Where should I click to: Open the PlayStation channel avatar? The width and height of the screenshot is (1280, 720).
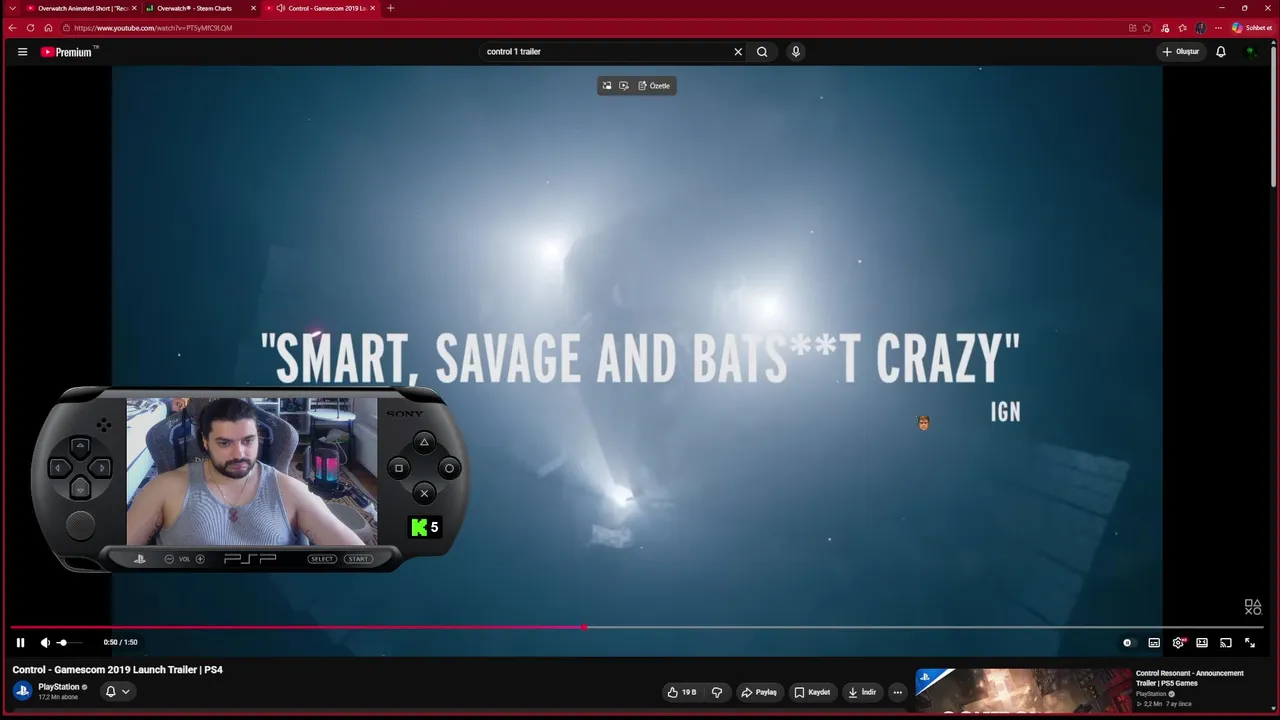click(x=23, y=691)
